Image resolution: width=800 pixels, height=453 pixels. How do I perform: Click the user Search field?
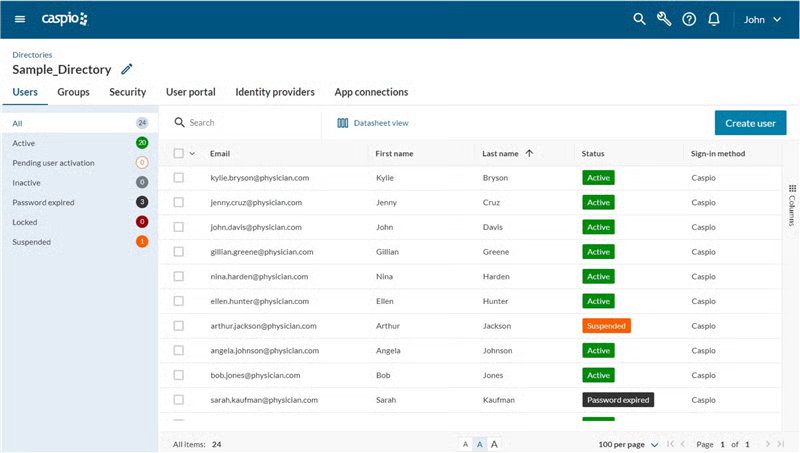point(245,122)
